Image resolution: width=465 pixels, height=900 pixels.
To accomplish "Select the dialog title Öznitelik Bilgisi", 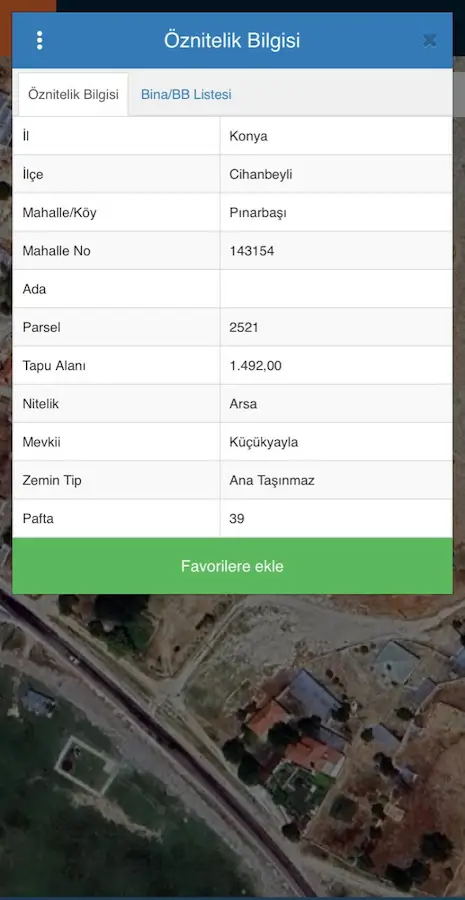I will [232, 41].
